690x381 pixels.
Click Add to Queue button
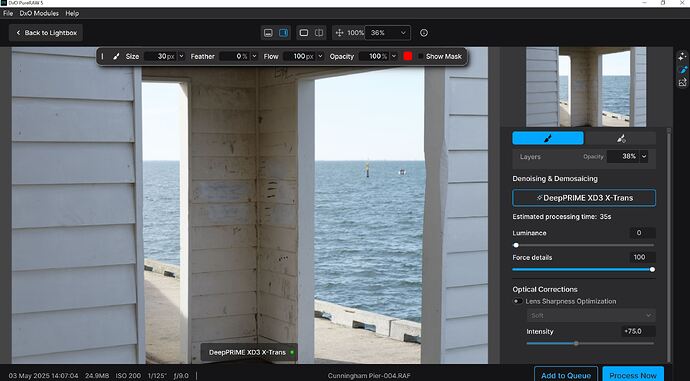tap(566, 375)
